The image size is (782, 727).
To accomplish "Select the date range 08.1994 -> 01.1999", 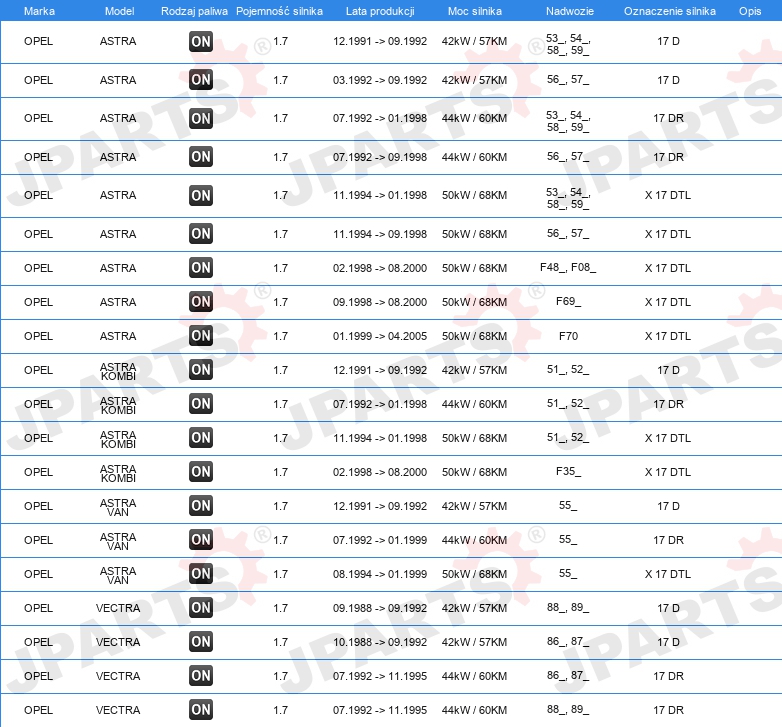I will (380, 574).
